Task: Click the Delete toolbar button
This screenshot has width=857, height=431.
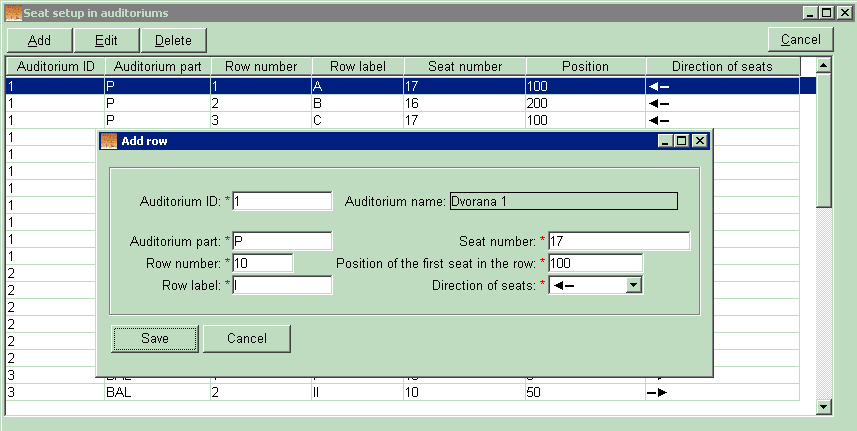Action: pyautogui.click(x=173, y=40)
